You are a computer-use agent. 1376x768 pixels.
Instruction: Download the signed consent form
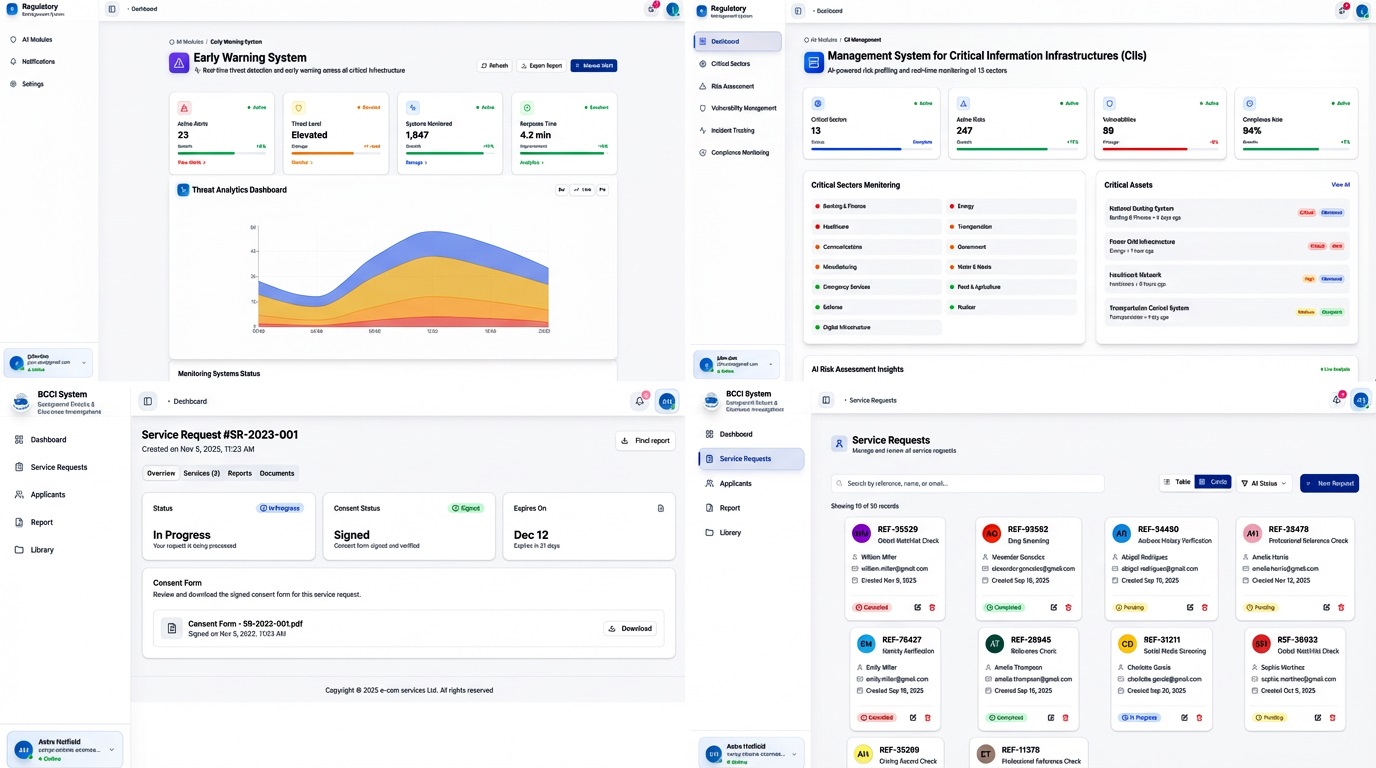click(630, 628)
